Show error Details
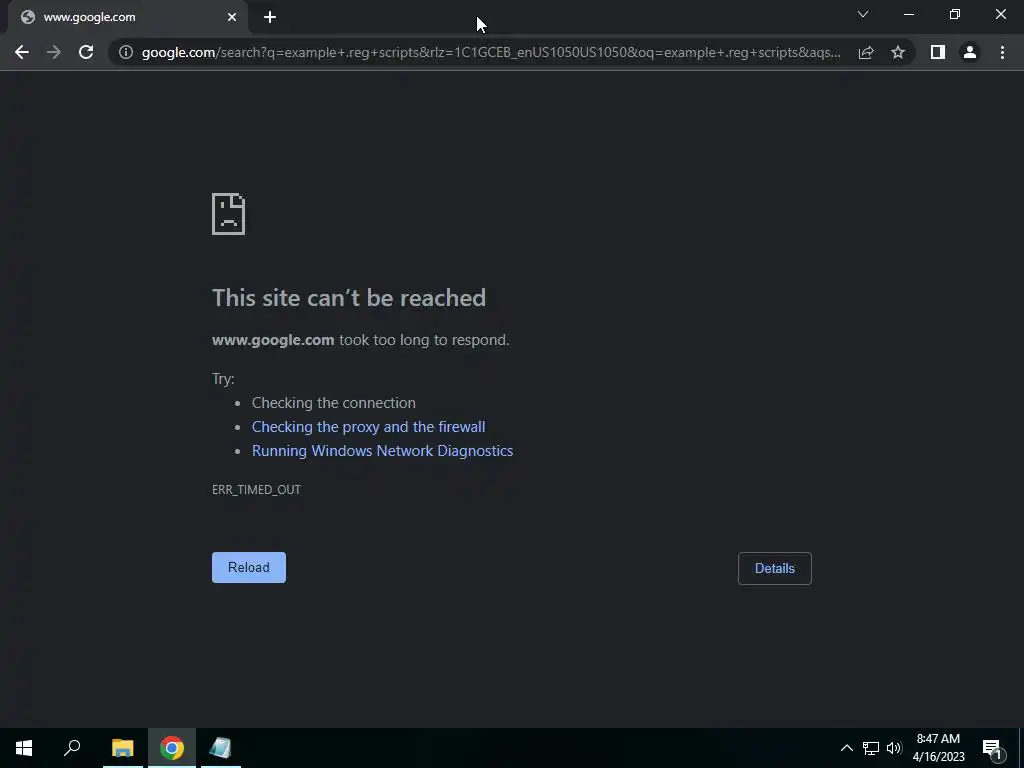Screen dimensions: 1024x768 tap(775, 568)
